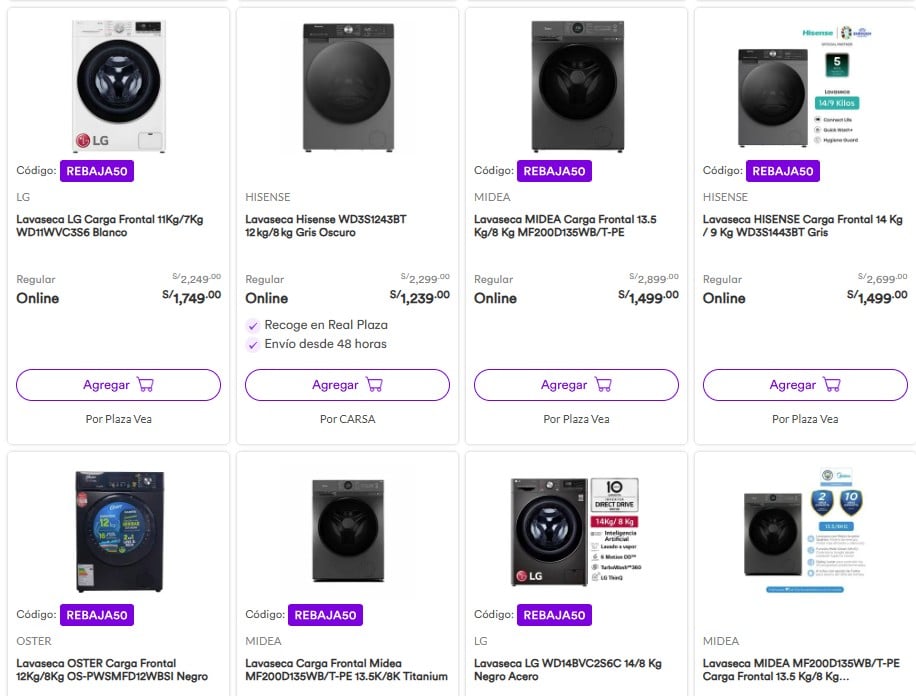Open Lavaseca OSTER Carga Frontal 12Kg/8Kg title
916x696 pixels.
(x=112, y=670)
